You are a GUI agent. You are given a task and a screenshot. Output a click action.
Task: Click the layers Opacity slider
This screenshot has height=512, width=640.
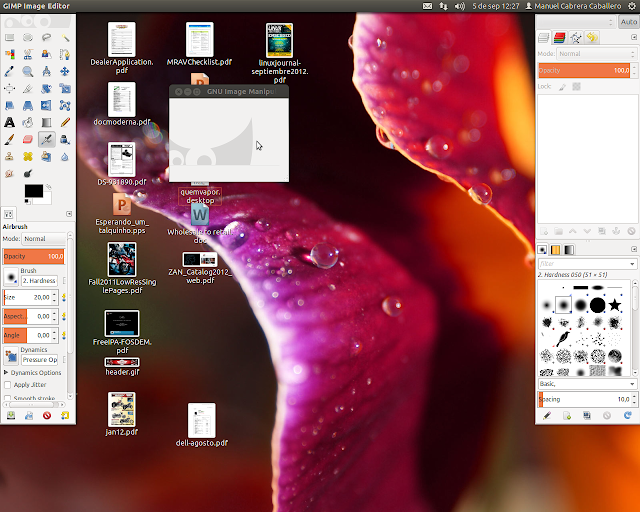click(x=584, y=70)
